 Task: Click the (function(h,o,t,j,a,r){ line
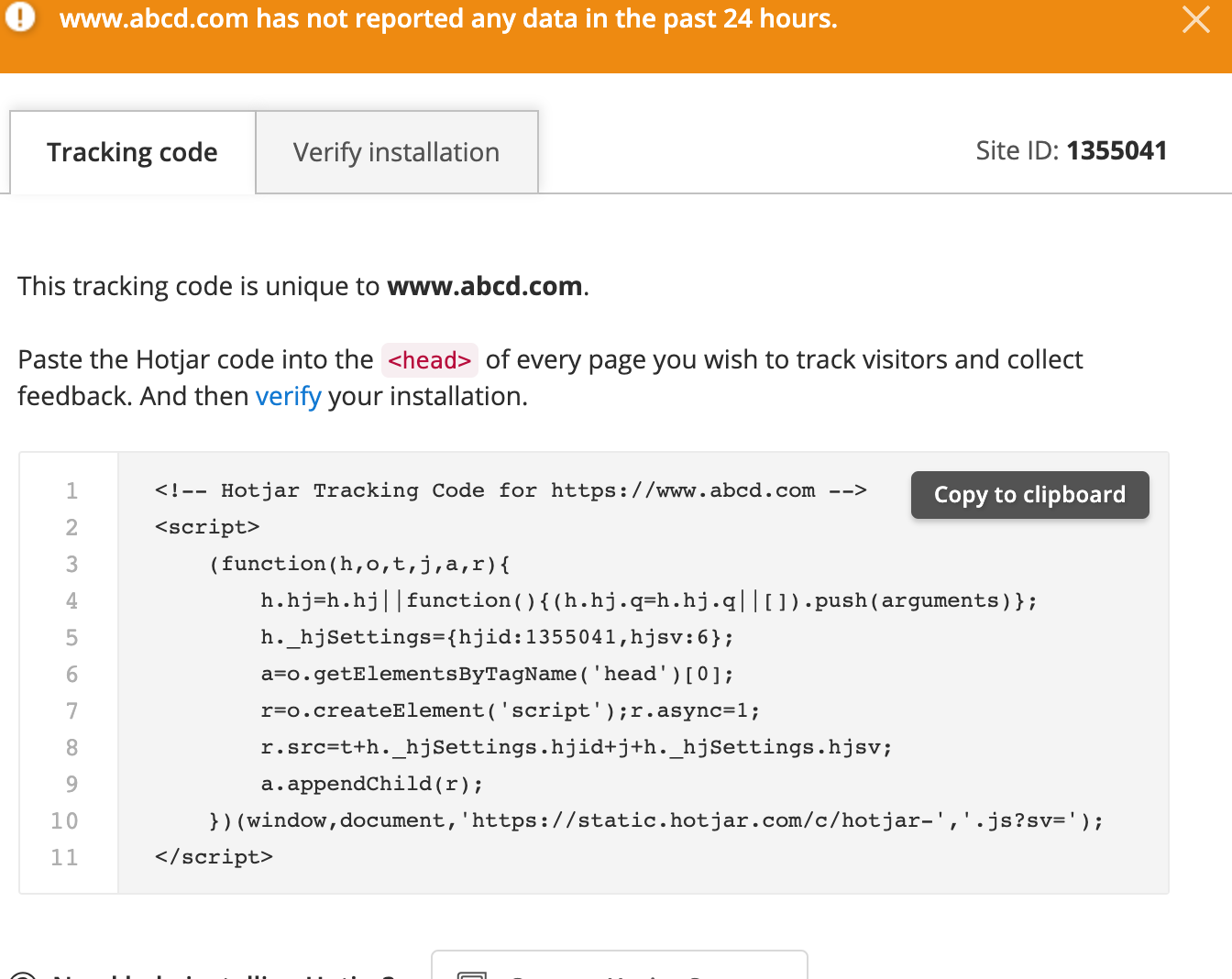click(359, 564)
